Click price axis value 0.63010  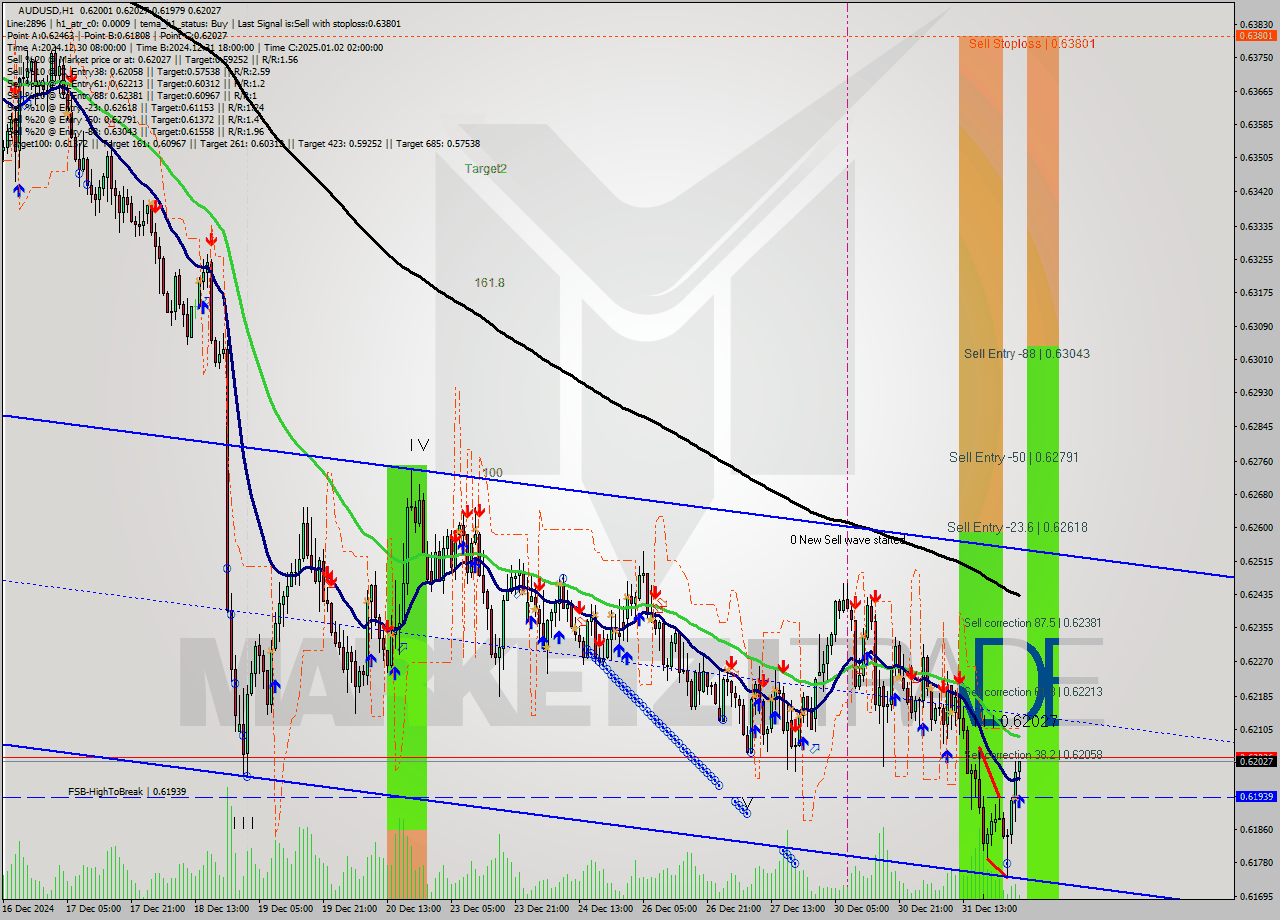point(1257,359)
